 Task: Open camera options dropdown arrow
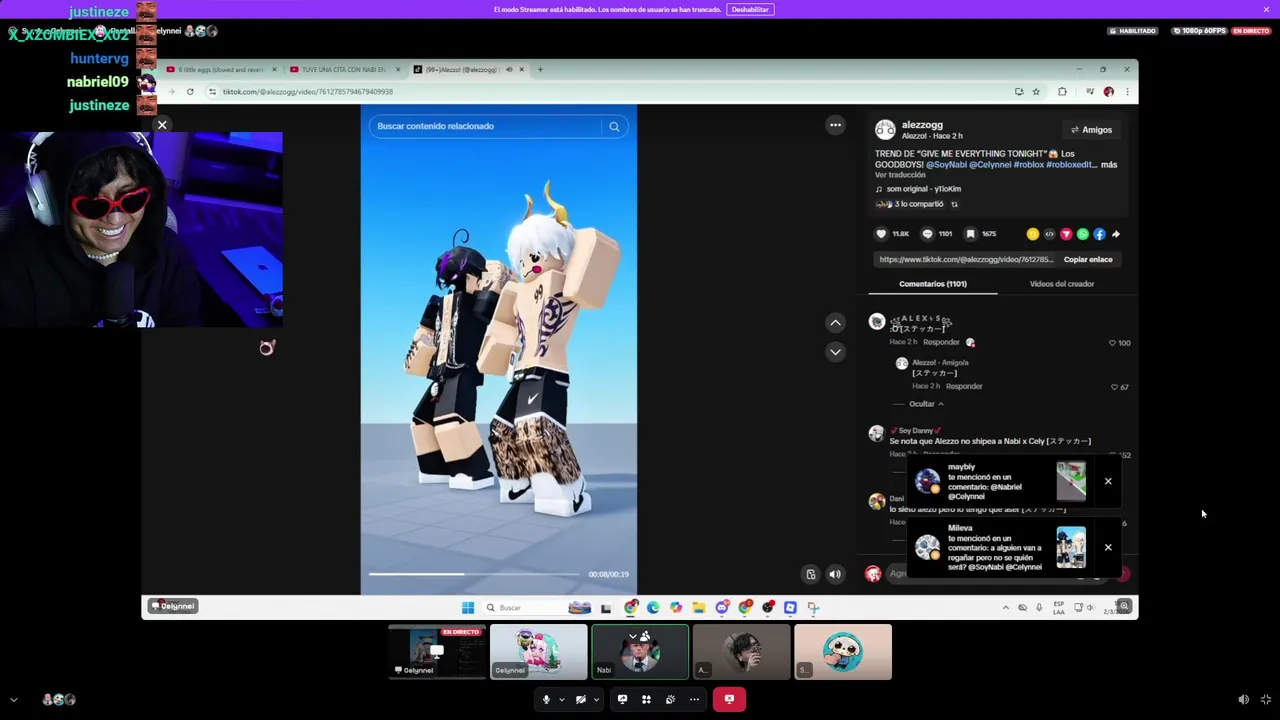(595, 699)
